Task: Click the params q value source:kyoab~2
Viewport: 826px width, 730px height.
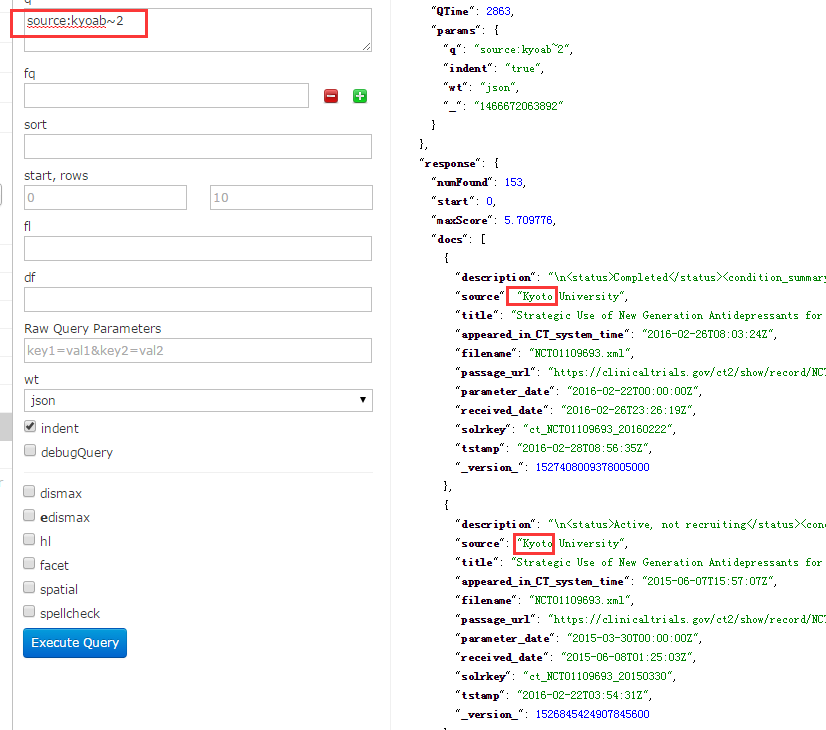Action: (522, 50)
